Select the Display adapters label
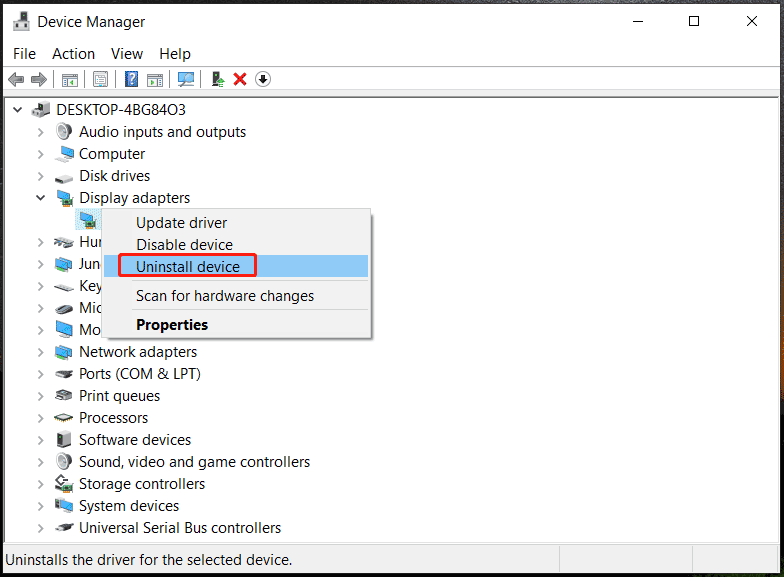784x577 pixels. click(x=134, y=198)
